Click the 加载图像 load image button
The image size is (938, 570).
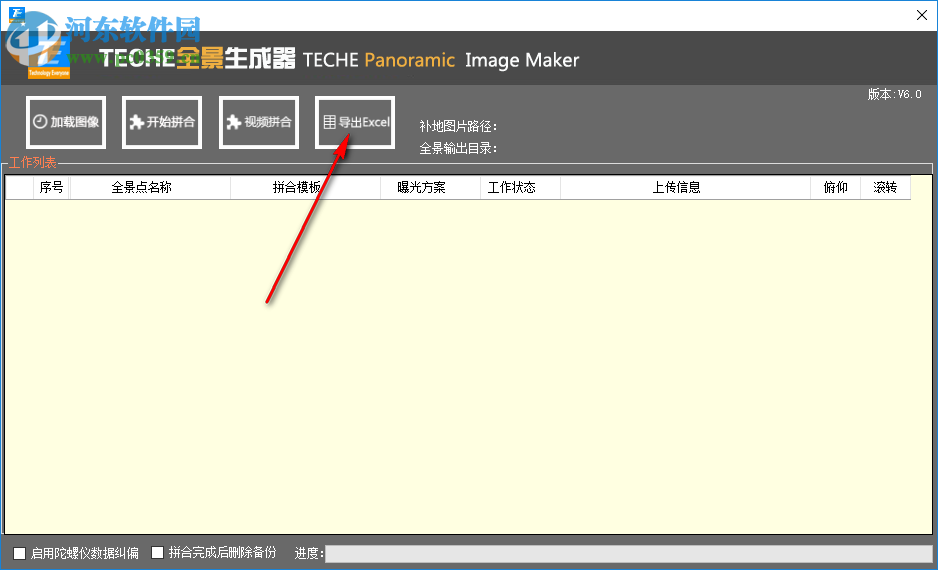coord(66,122)
